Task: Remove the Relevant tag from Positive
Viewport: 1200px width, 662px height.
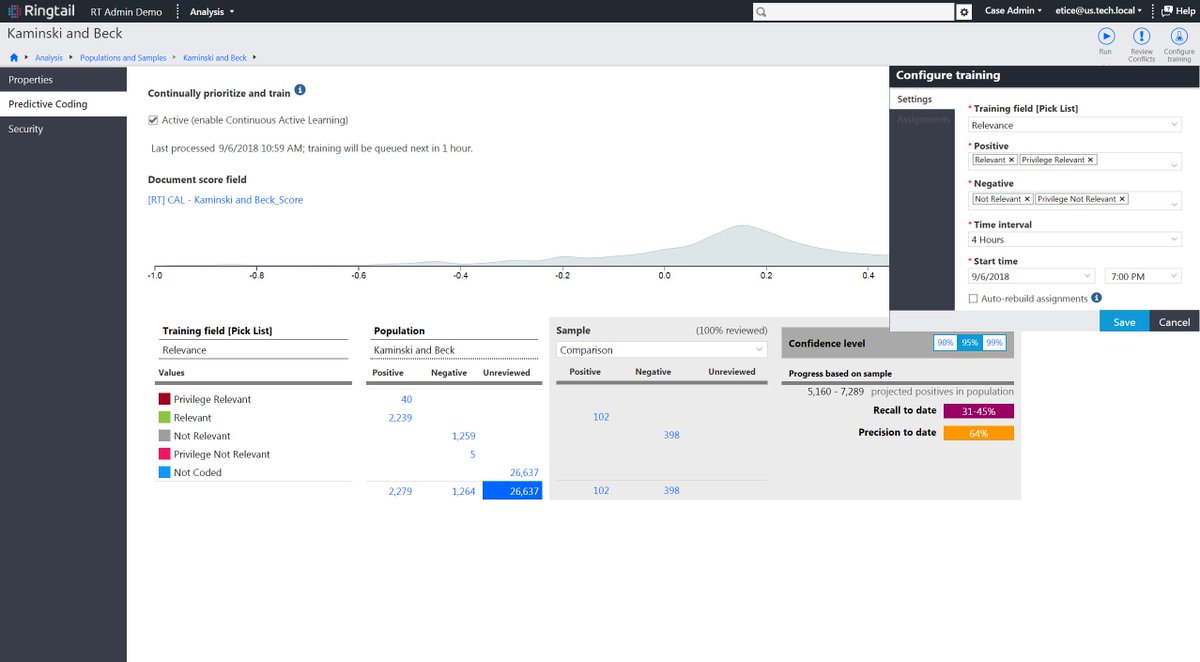Action: 1011,160
